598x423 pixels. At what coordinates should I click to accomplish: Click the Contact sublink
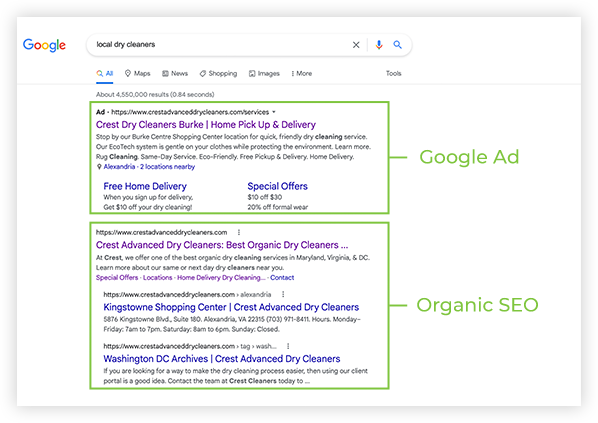282,278
